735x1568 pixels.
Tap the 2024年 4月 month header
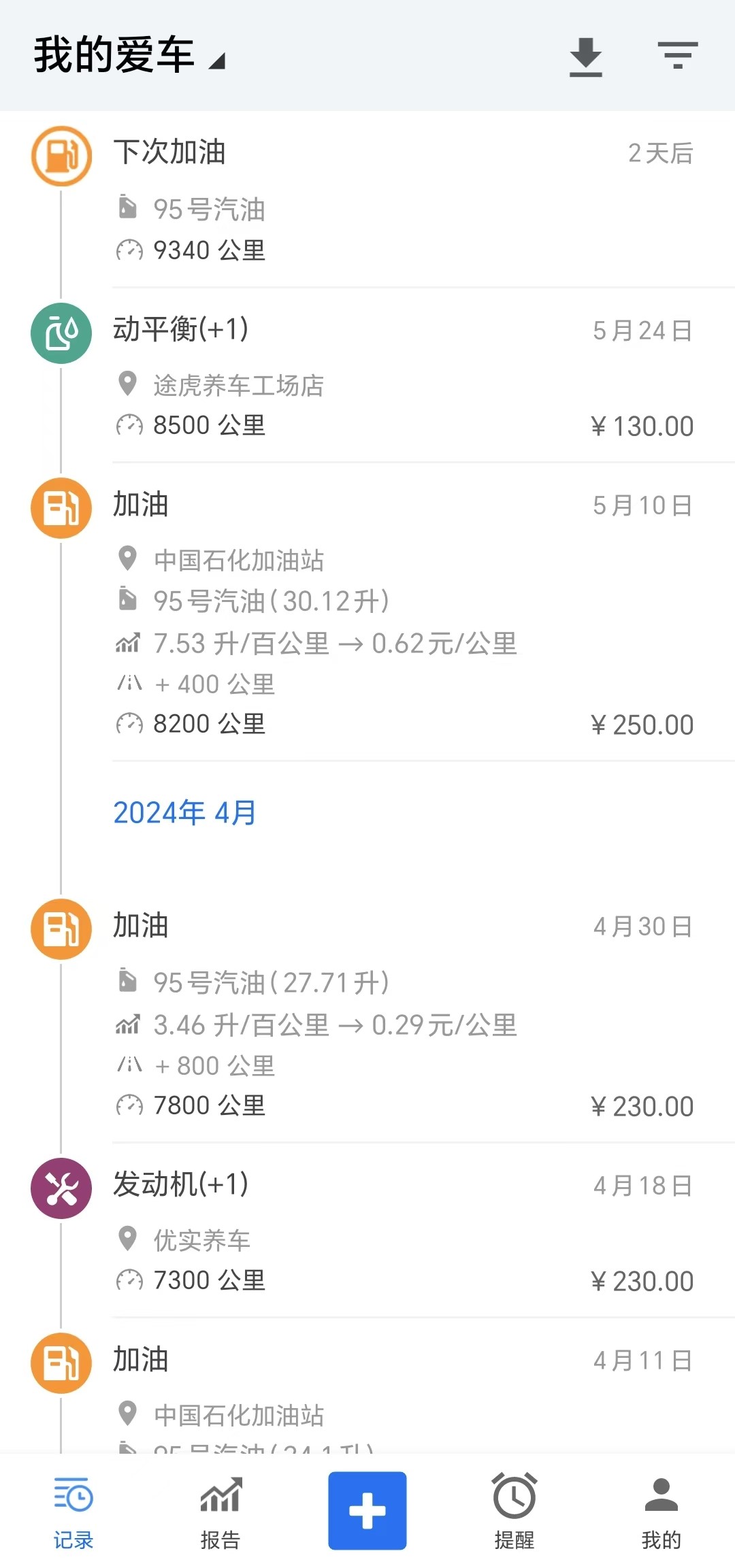[184, 813]
